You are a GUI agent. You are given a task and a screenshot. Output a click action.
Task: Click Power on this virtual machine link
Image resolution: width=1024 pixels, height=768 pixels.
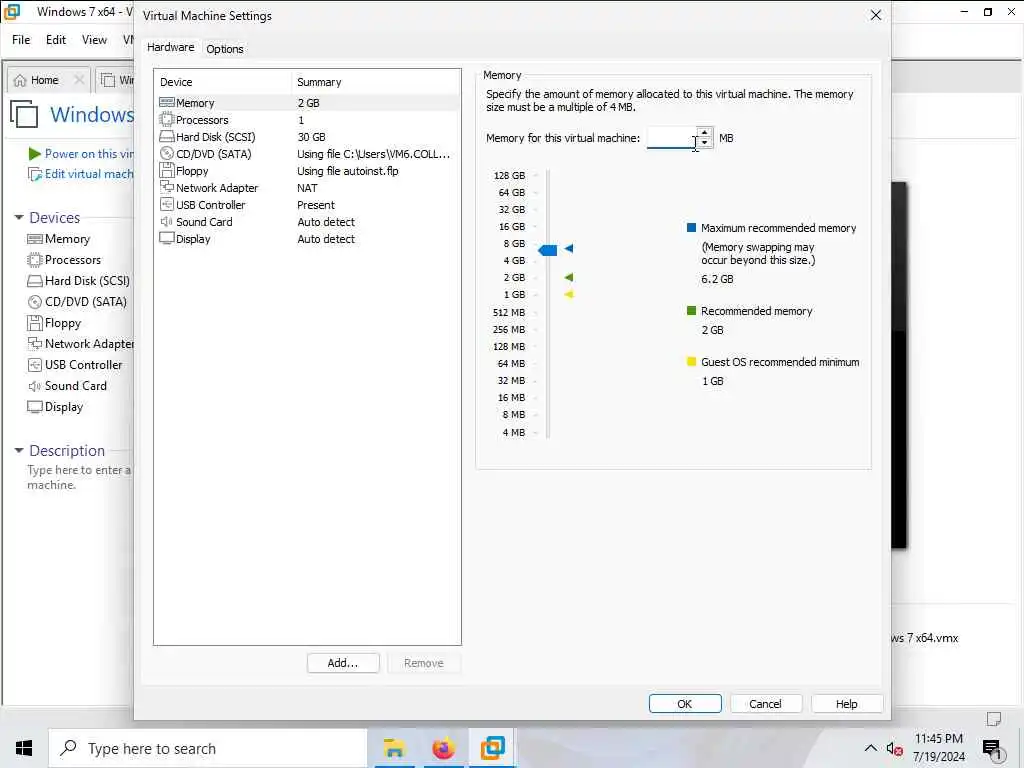[89, 153]
